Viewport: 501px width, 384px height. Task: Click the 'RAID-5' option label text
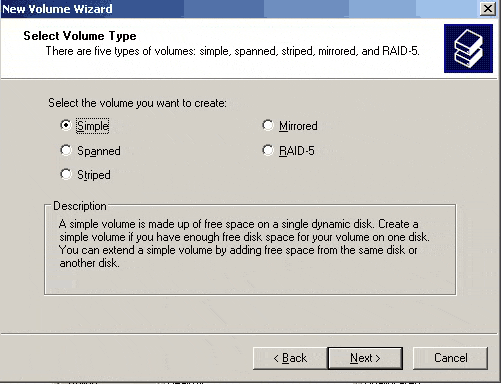tap(297, 151)
